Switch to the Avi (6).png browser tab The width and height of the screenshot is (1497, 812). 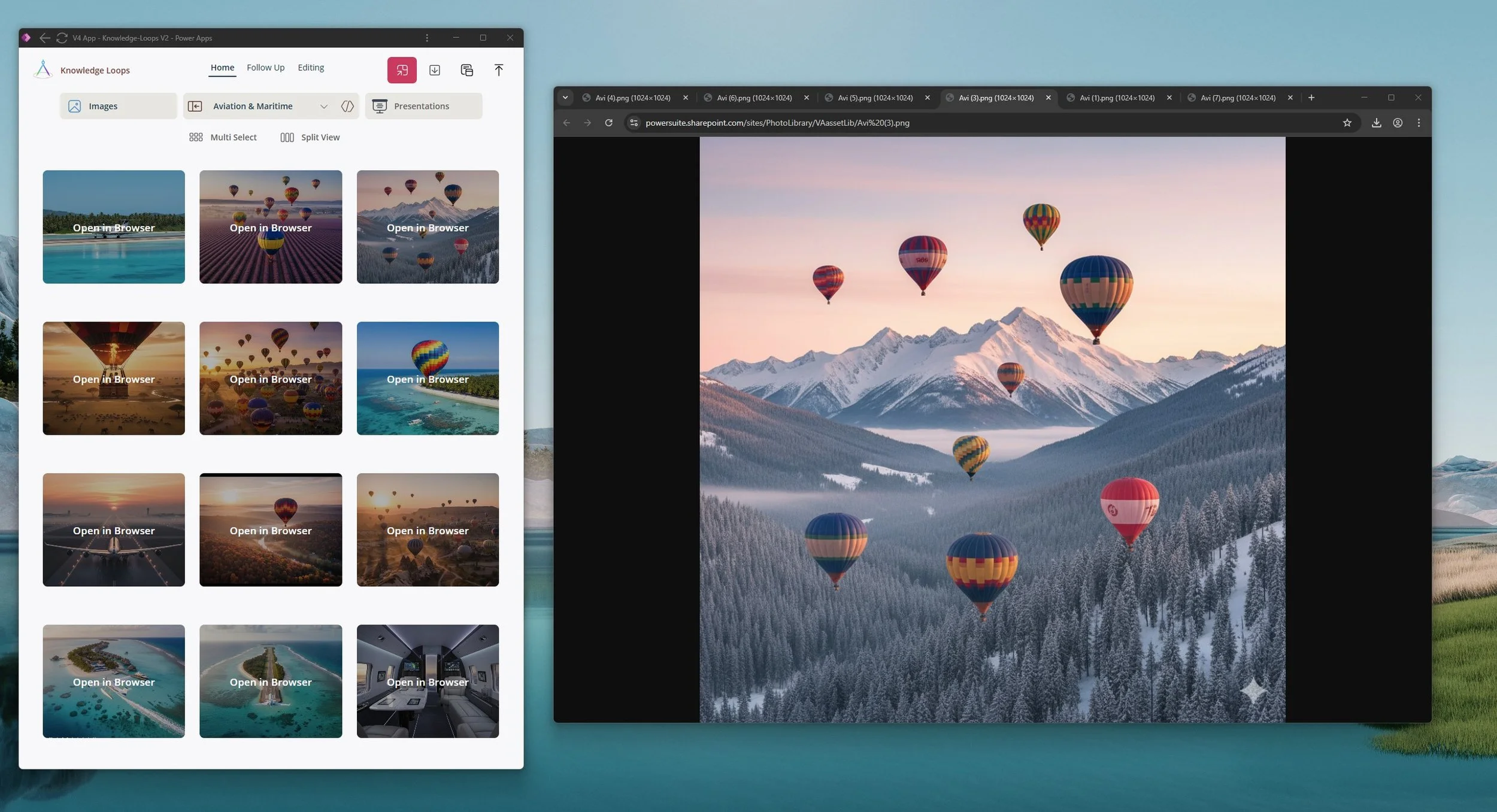[x=754, y=98]
